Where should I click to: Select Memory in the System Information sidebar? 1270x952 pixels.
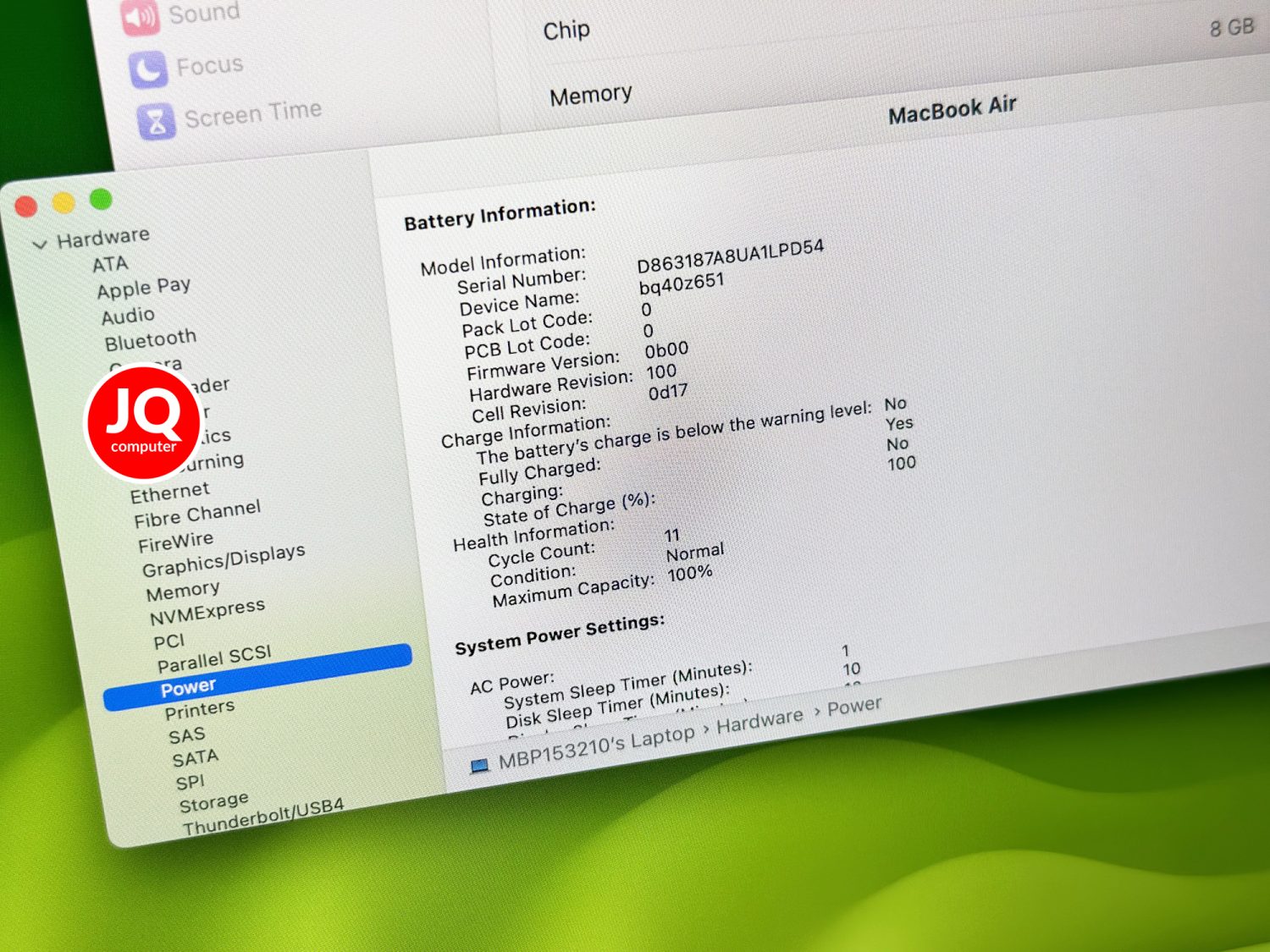pyautogui.click(x=182, y=590)
